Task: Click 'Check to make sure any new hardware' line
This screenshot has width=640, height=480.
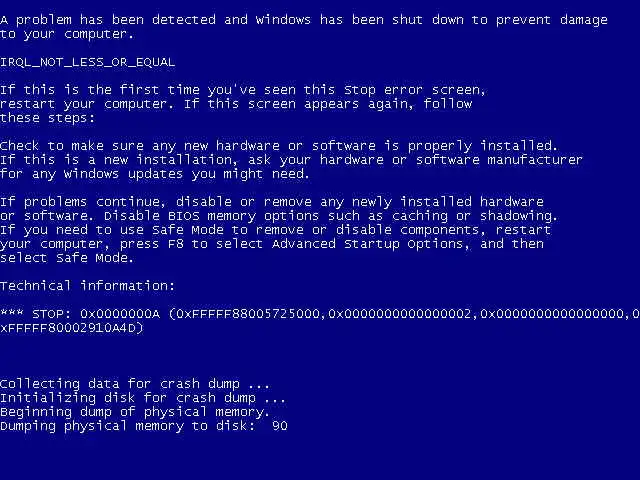Action: click(140, 146)
